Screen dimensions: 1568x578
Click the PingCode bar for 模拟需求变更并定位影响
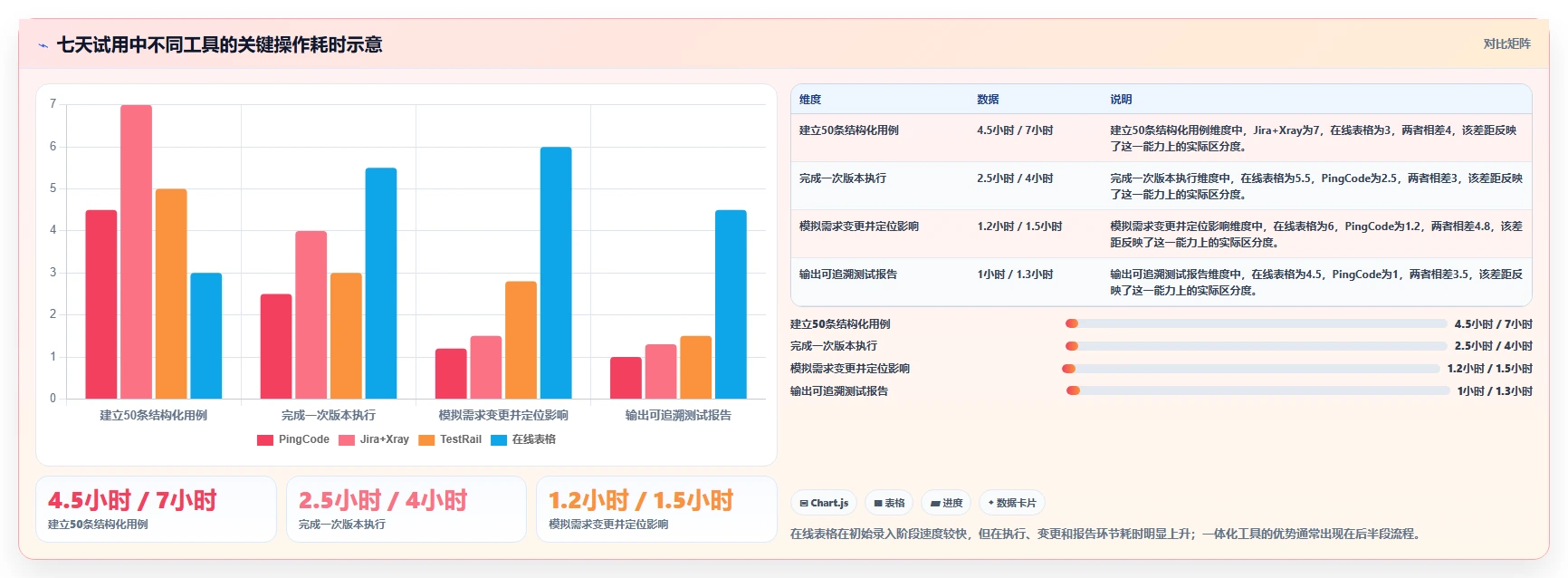tap(451, 373)
